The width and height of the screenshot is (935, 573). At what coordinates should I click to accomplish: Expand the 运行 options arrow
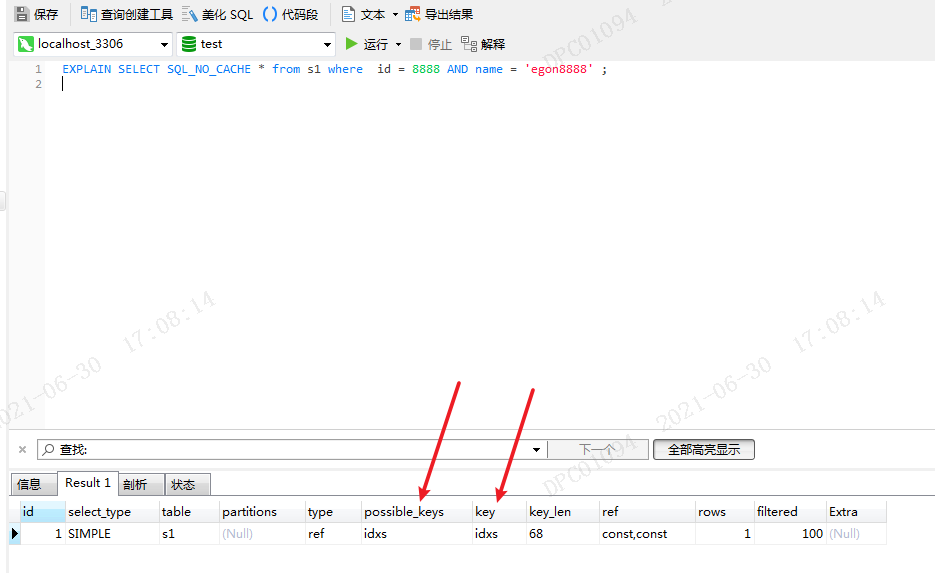(398, 45)
